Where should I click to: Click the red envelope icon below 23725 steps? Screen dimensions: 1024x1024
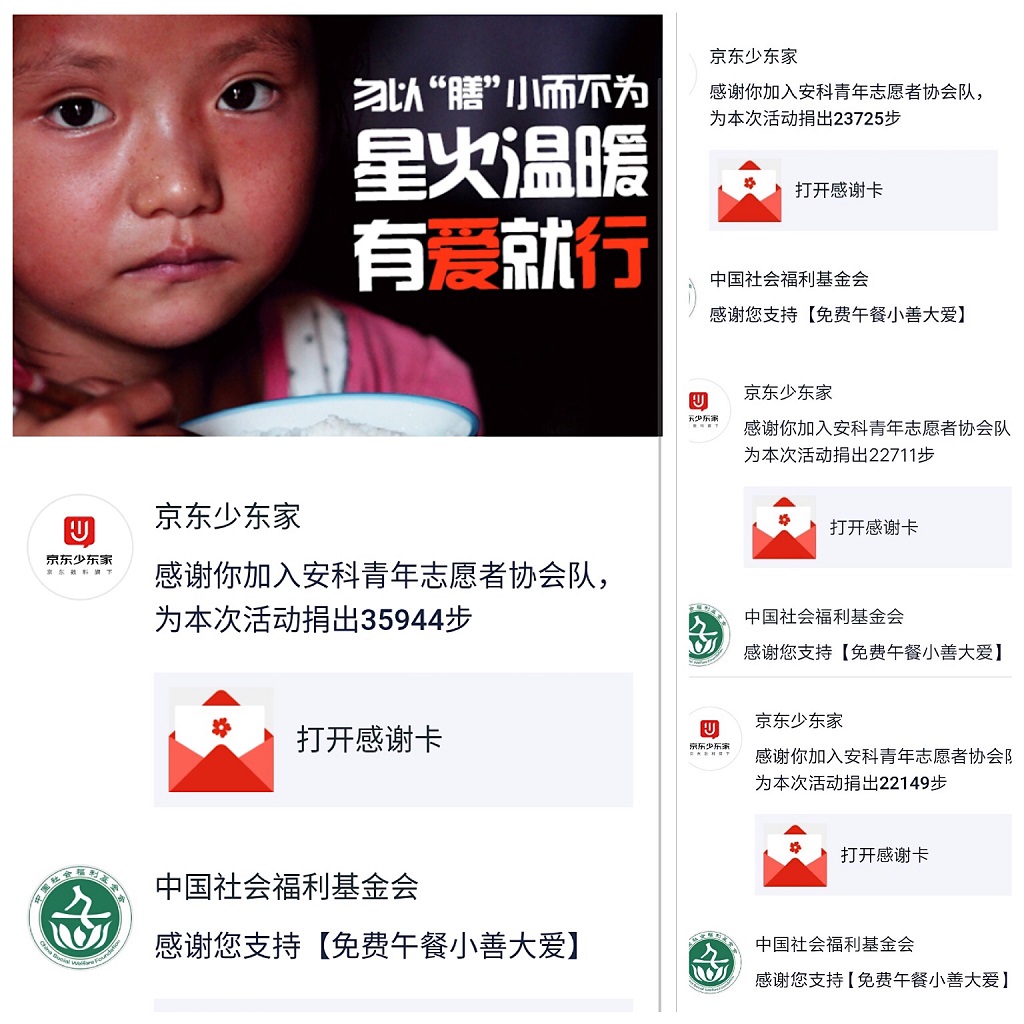[749, 191]
